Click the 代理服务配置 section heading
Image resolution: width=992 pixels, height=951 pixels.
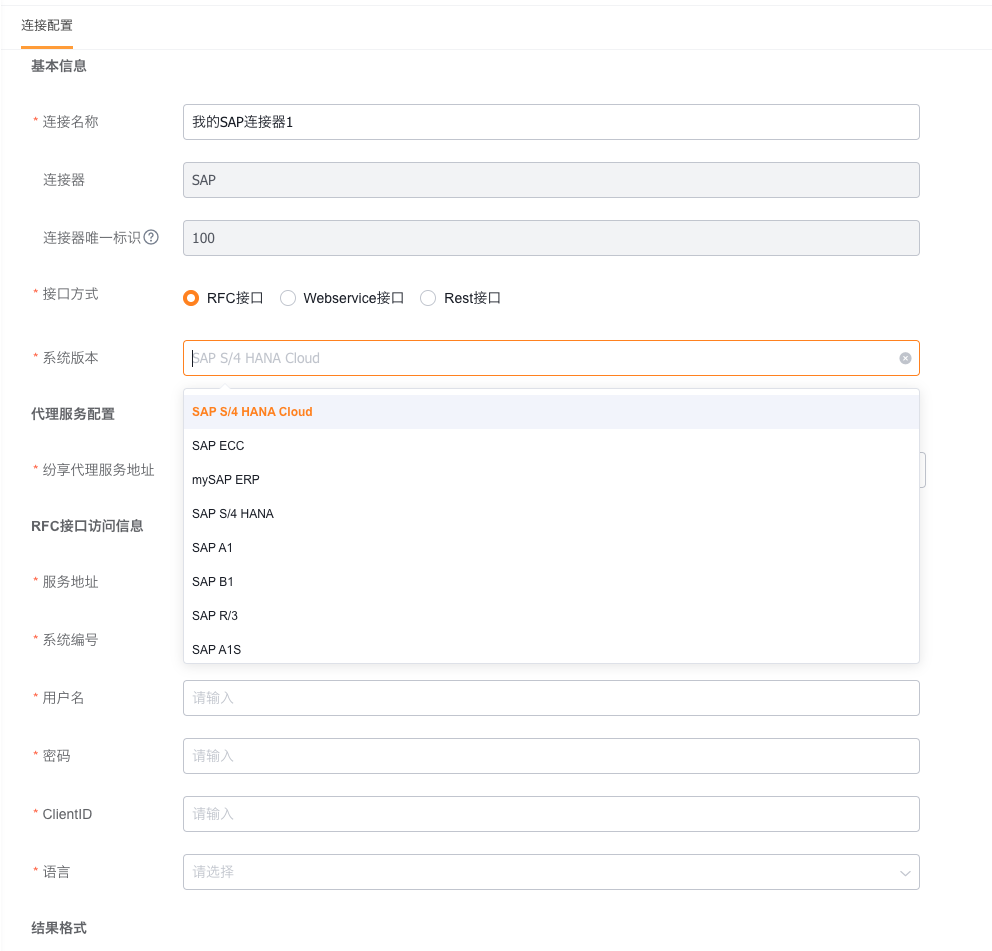point(73,414)
